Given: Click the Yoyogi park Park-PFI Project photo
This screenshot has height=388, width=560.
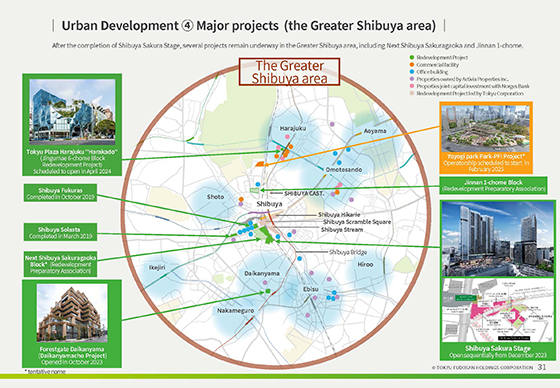Looking at the screenshot, I should (x=486, y=129).
